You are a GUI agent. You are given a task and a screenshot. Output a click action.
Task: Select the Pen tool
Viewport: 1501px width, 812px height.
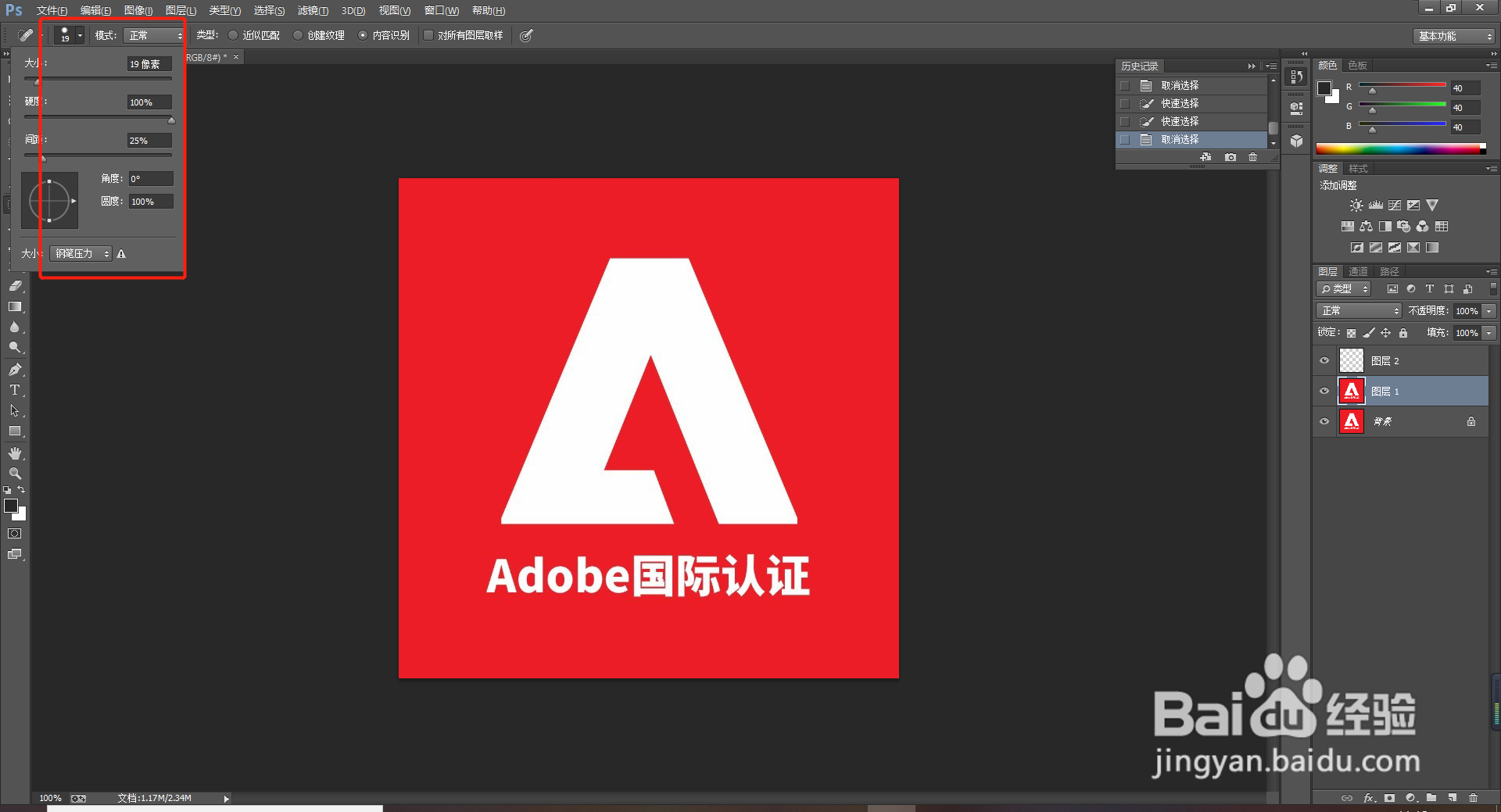point(15,370)
